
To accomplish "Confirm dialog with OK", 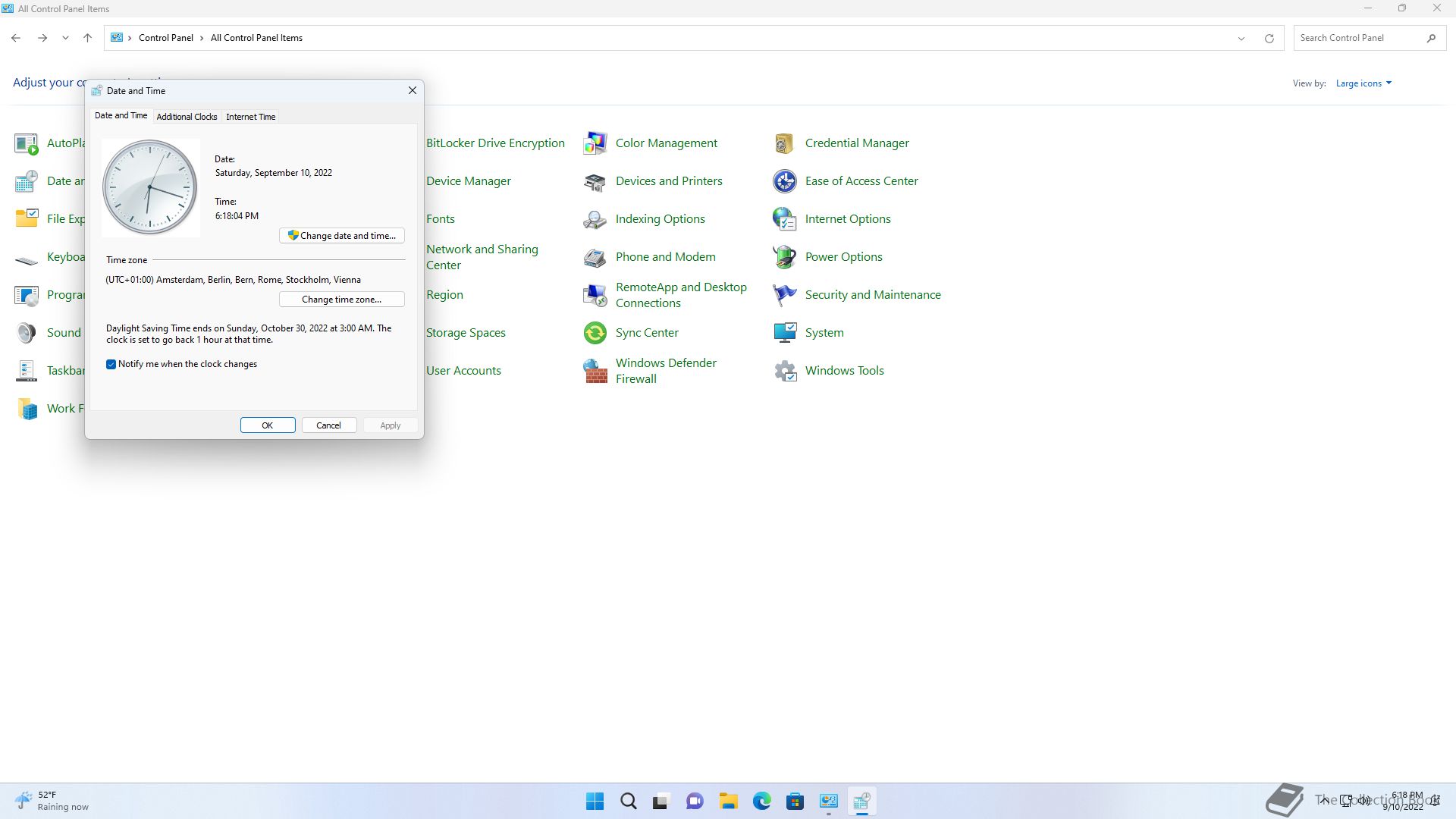I will click(268, 425).
